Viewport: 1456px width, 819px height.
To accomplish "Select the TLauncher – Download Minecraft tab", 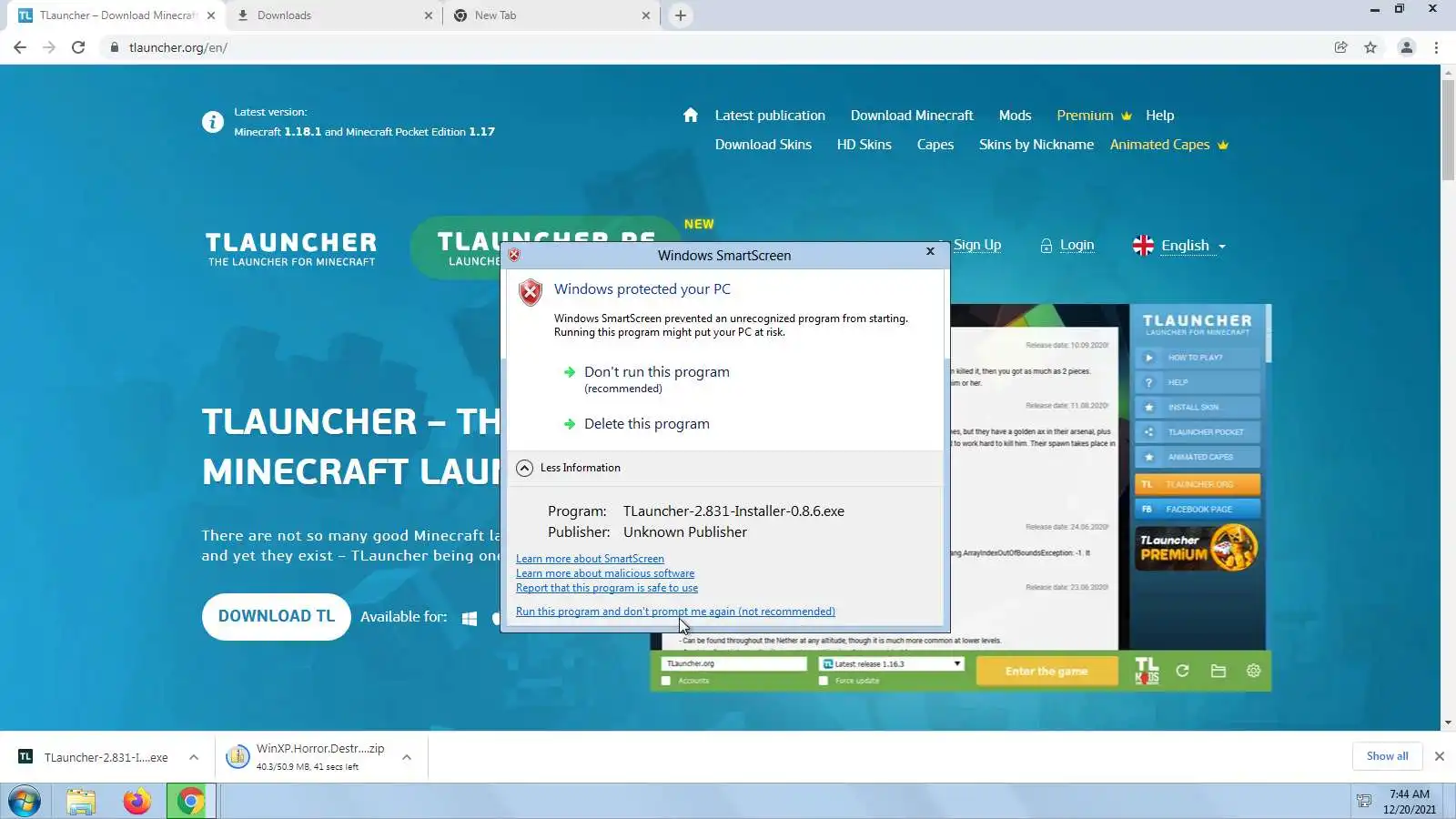I will 116,15.
